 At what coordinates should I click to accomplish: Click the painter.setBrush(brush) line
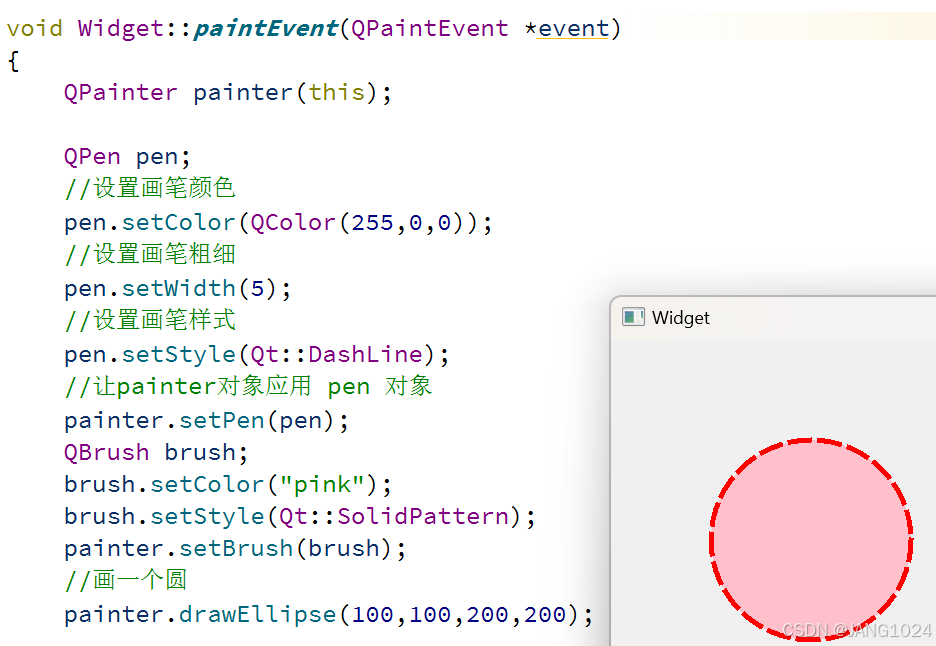235,549
